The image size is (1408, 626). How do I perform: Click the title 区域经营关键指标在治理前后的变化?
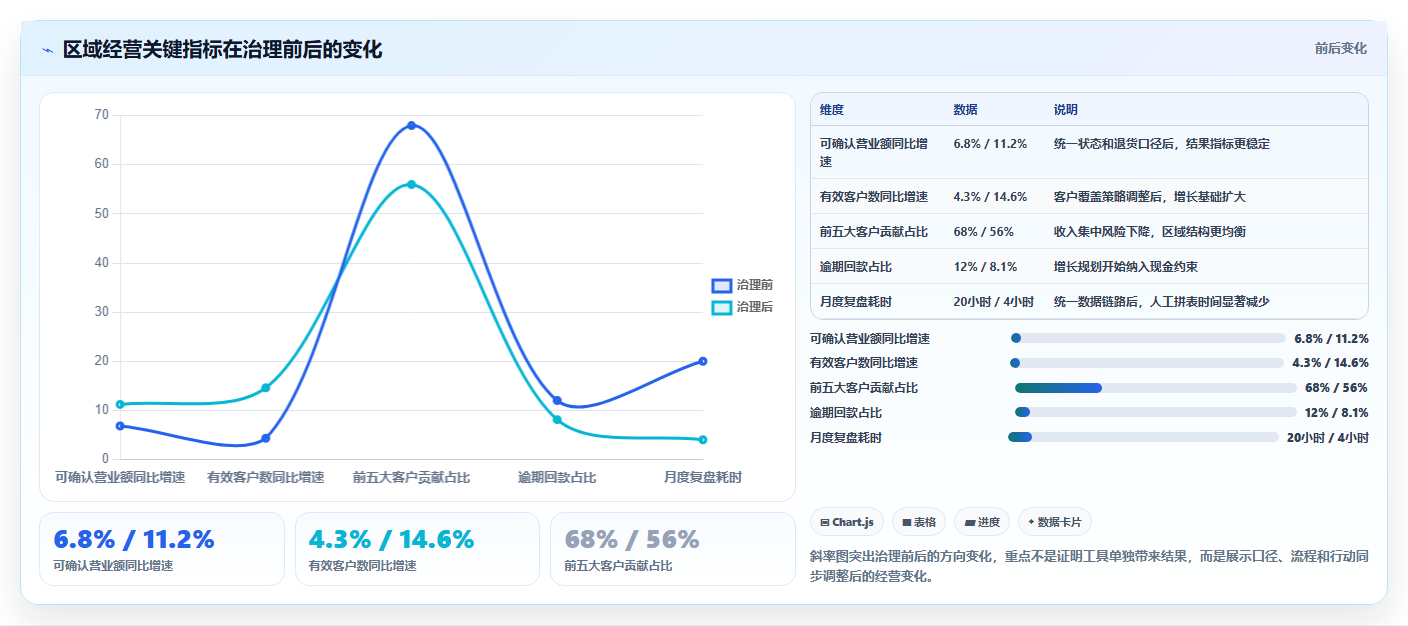click(222, 49)
